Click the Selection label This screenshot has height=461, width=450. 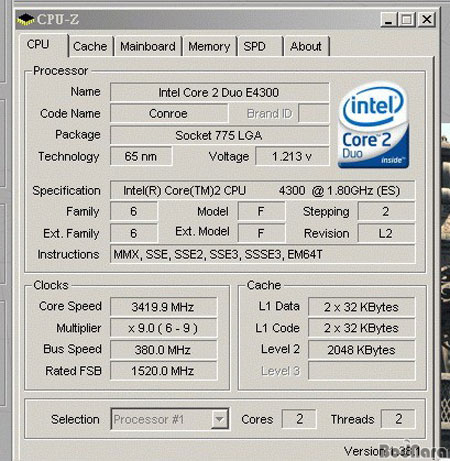pyautogui.click(x=75, y=419)
